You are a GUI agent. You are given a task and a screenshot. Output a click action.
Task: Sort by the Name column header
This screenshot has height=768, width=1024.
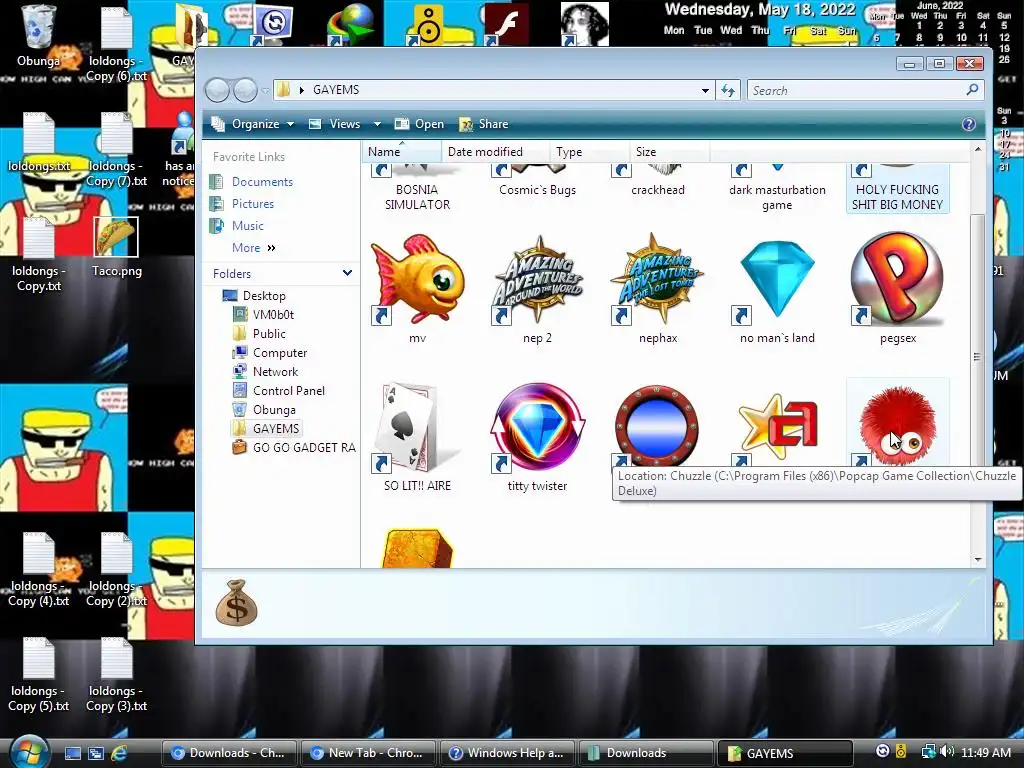(x=401, y=152)
